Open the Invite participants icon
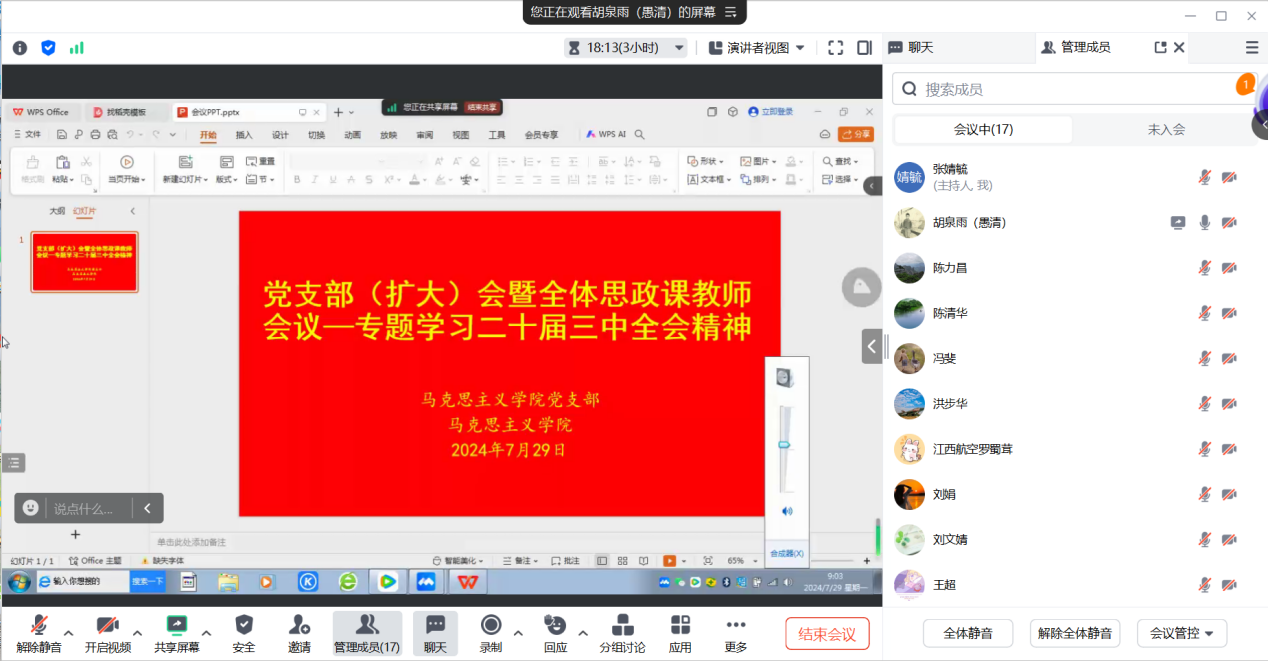 [299, 625]
